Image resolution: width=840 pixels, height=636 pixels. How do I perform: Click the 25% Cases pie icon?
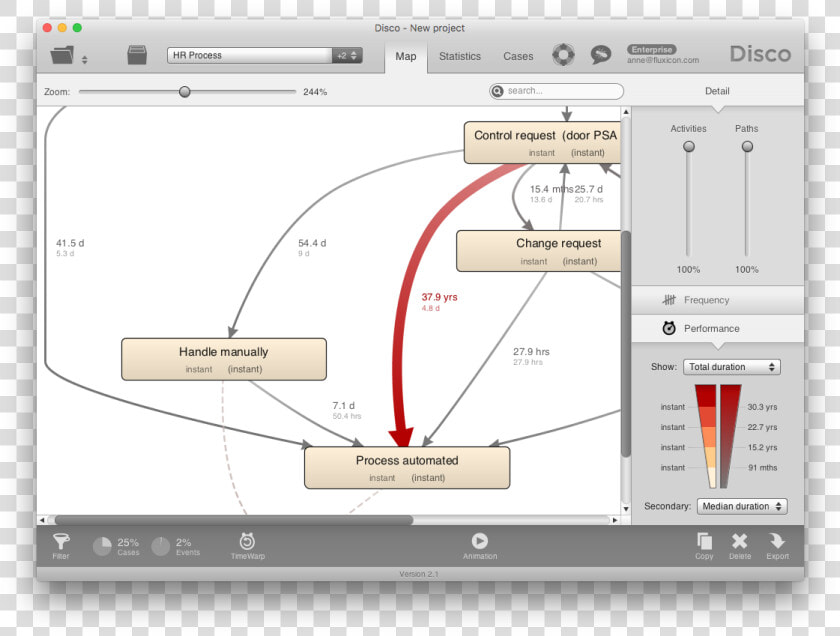[102, 547]
